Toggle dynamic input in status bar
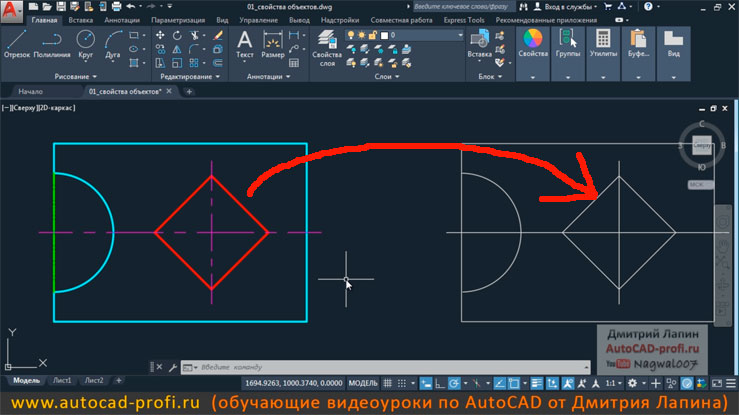Screen dimensions: 739x415 (x=426, y=383)
